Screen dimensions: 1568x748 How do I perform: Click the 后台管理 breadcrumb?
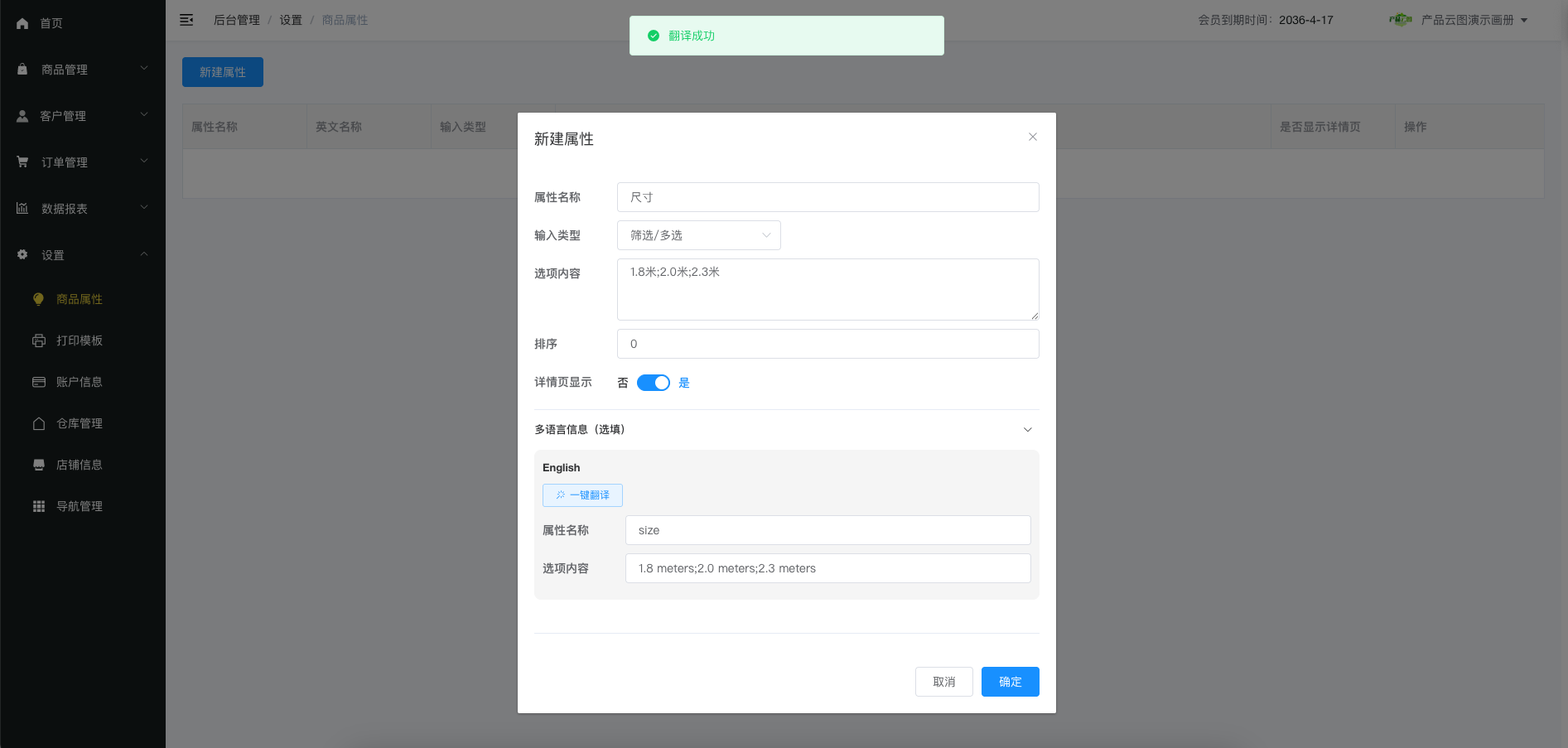point(237,20)
